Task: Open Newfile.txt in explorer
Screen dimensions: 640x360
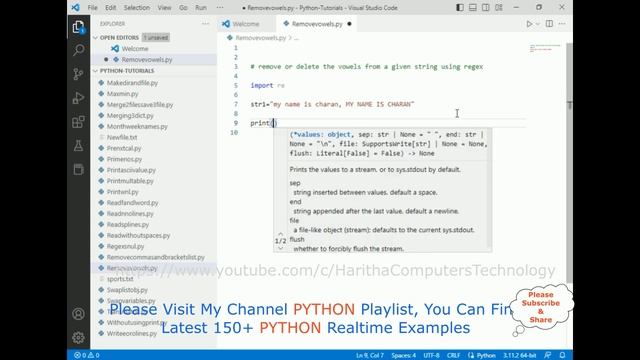Action: click(x=122, y=138)
